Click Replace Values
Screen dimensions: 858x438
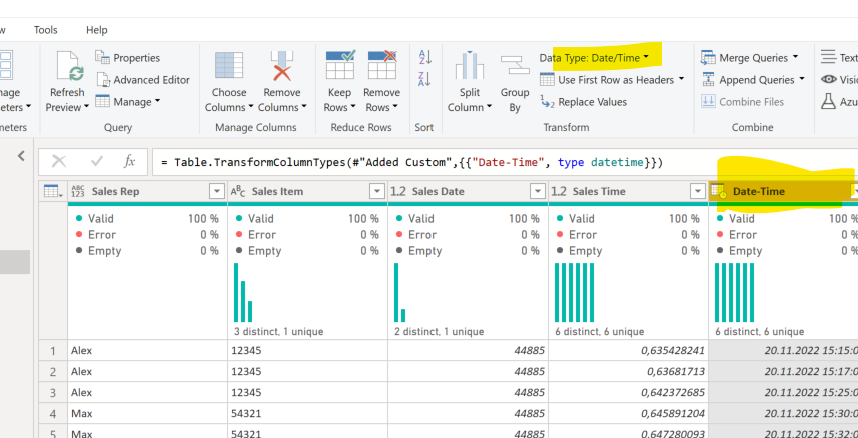click(583, 102)
